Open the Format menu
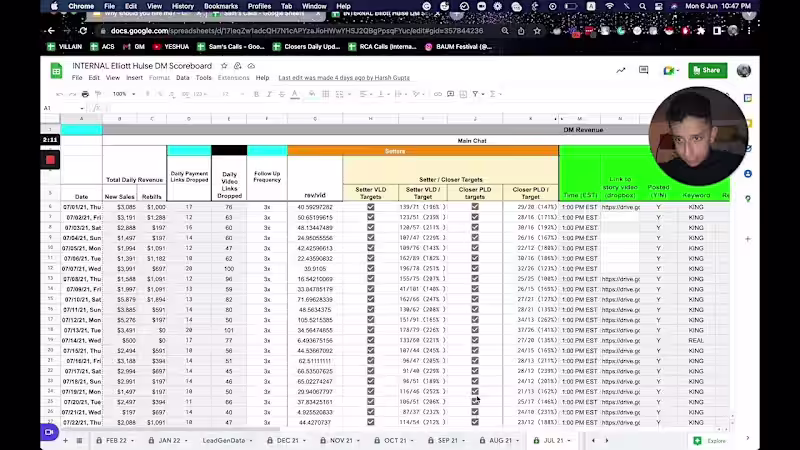800x450 pixels. tap(159, 78)
